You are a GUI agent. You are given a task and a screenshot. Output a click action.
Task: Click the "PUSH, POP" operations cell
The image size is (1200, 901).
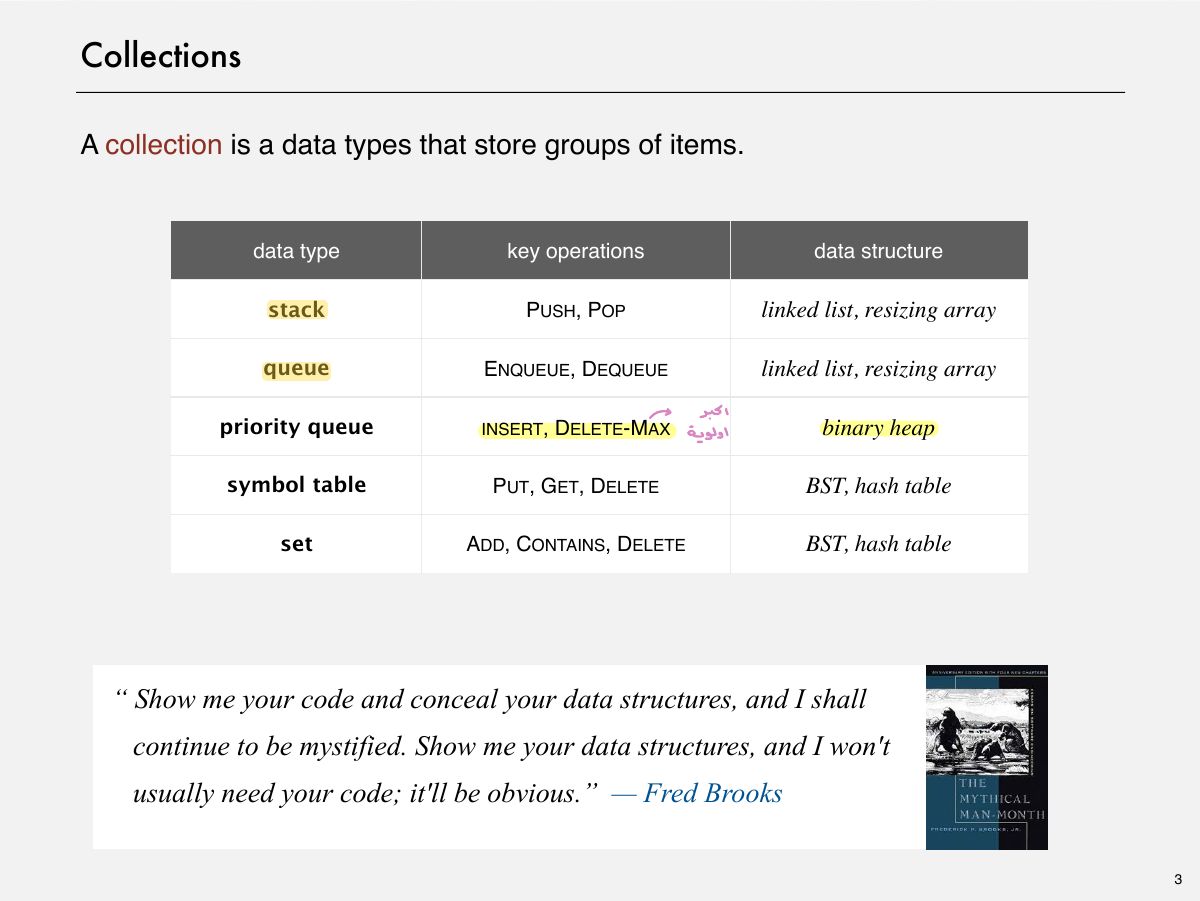(x=576, y=310)
